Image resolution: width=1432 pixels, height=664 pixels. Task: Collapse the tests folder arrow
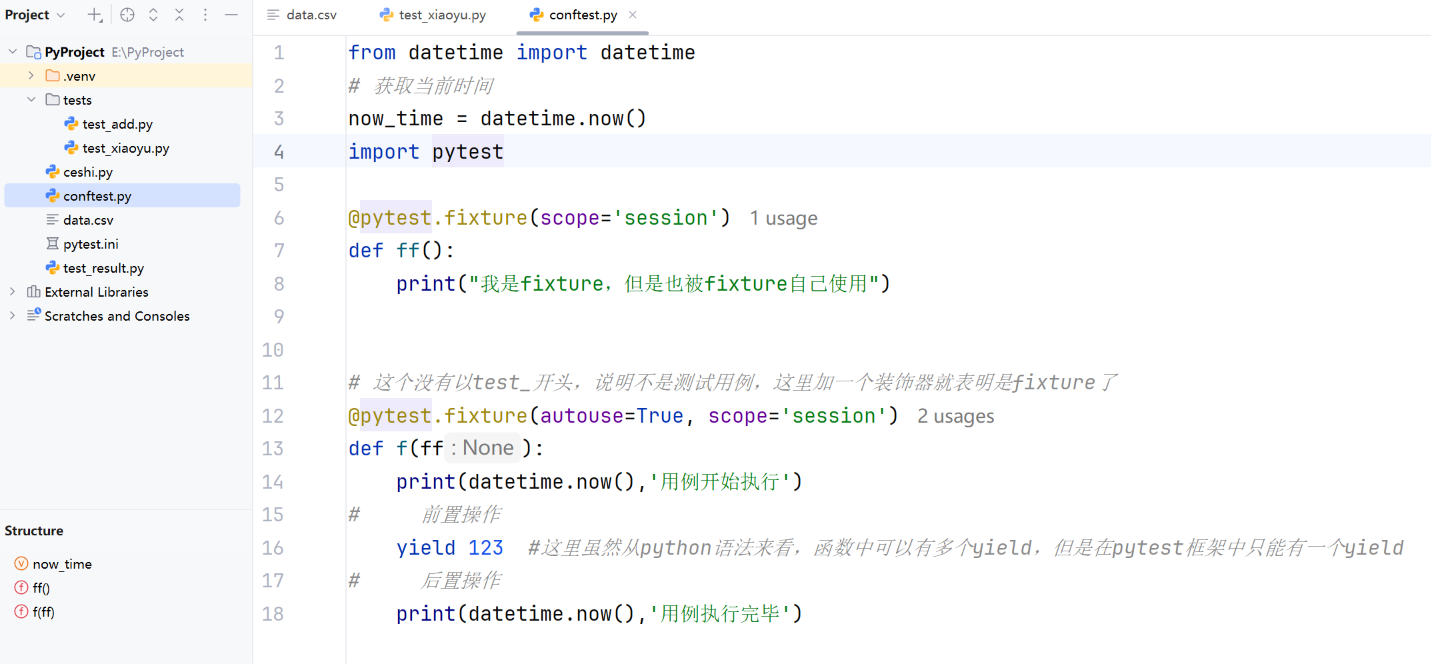31,100
